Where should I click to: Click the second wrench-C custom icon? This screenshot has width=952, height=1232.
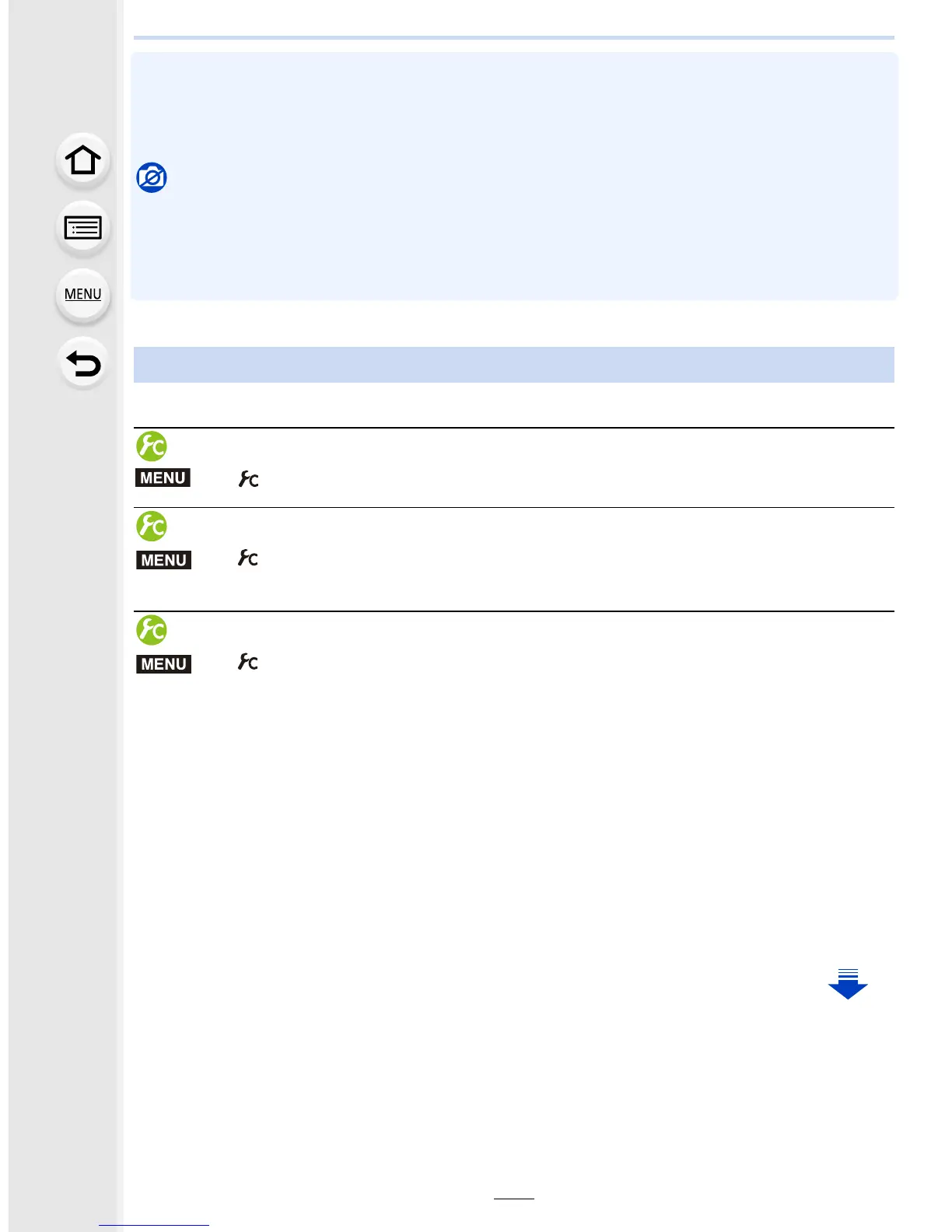(248, 558)
